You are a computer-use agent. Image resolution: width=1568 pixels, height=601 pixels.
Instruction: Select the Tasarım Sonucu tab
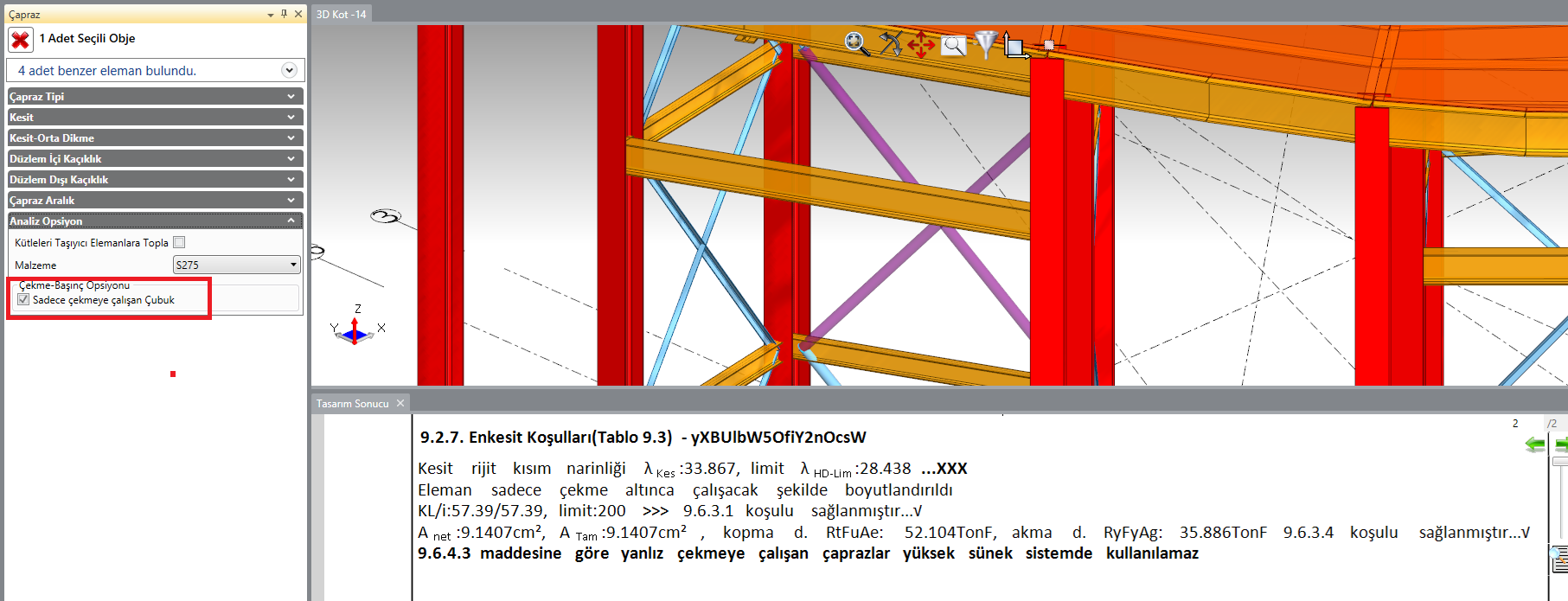coord(352,404)
